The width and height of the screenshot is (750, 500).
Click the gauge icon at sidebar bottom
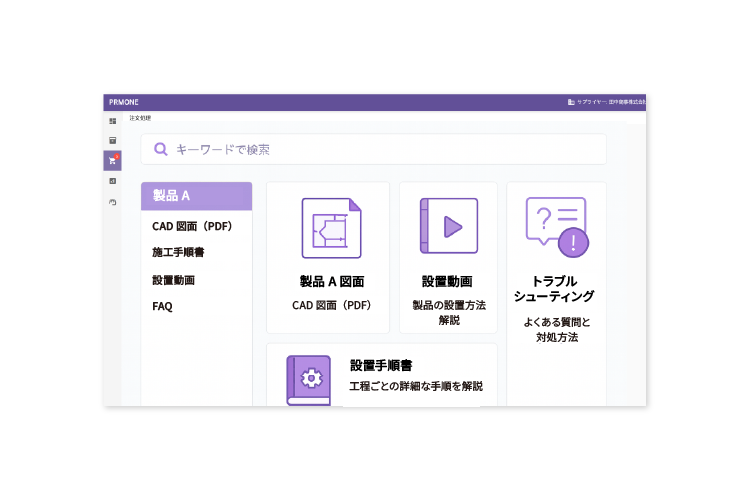tap(112, 202)
